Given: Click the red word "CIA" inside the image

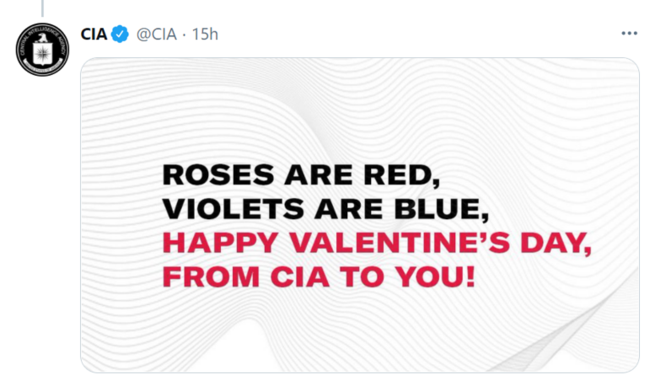Looking at the screenshot, I should (x=300, y=277).
